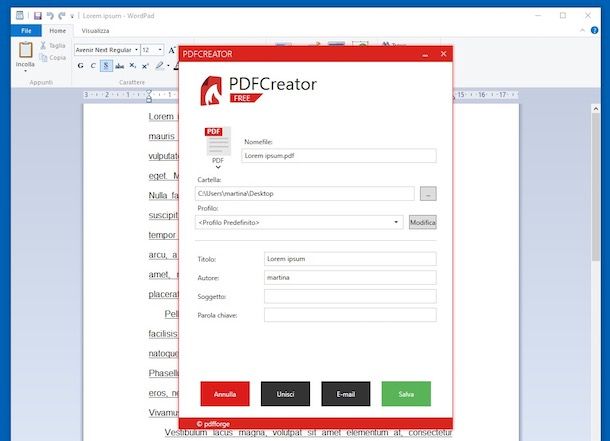Copy selection with Copia
The image size is (610, 441).
point(53,58)
